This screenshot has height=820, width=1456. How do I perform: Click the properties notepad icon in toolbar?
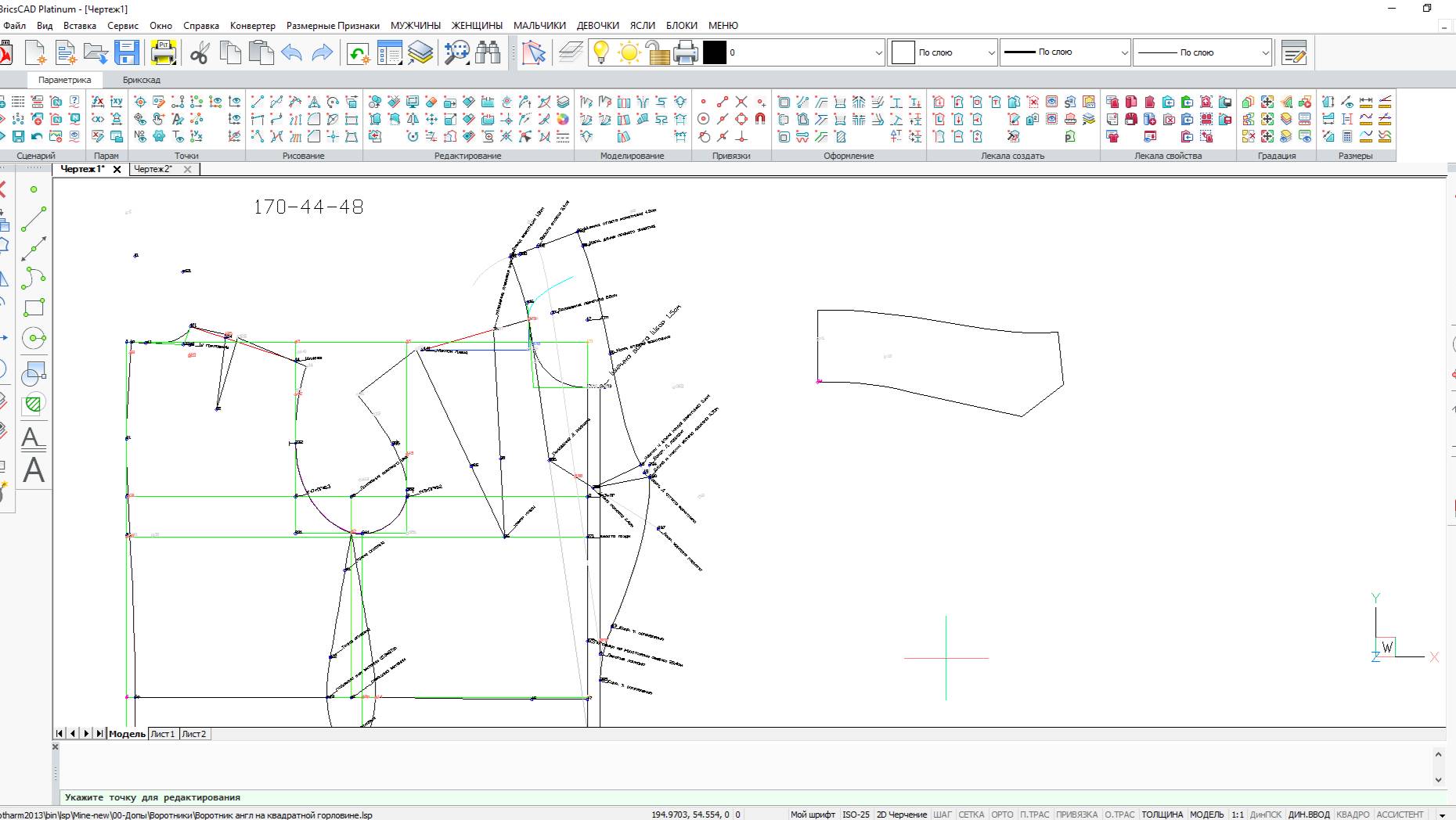pos(1294,53)
